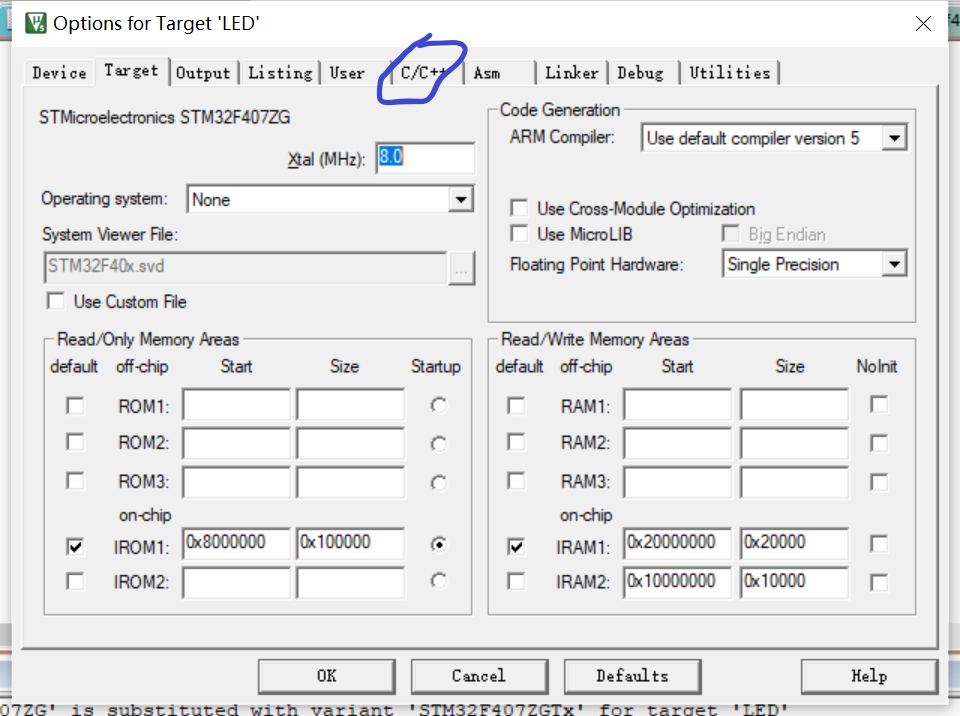Toggle NoInit for IRAM1
960x716 pixels.
pyautogui.click(x=877, y=543)
